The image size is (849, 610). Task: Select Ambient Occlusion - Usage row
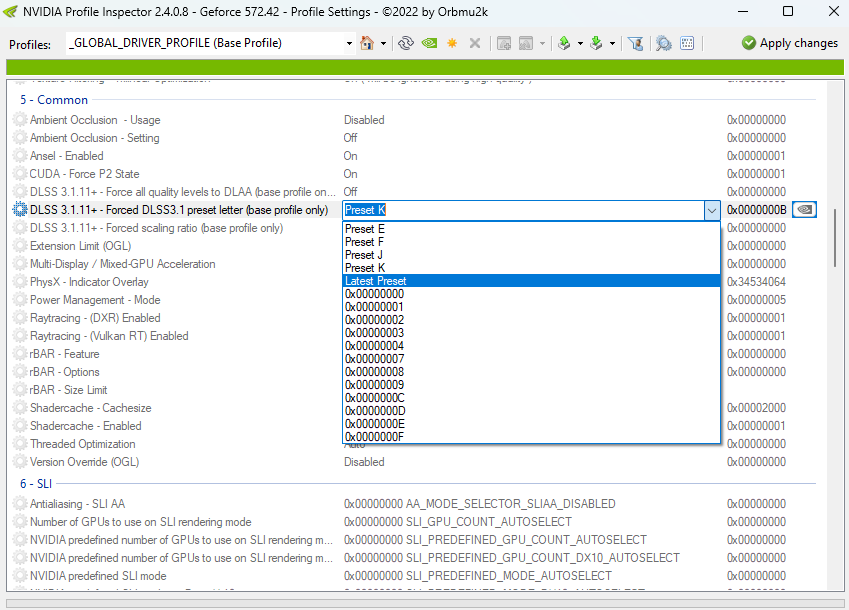point(412,120)
